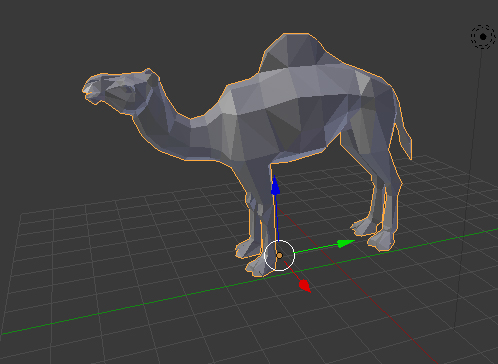Click the blue Z-axis arrow of the gizmo
Viewport: 498px width, 364px height.
pyautogui.click(x=275, y=186)
